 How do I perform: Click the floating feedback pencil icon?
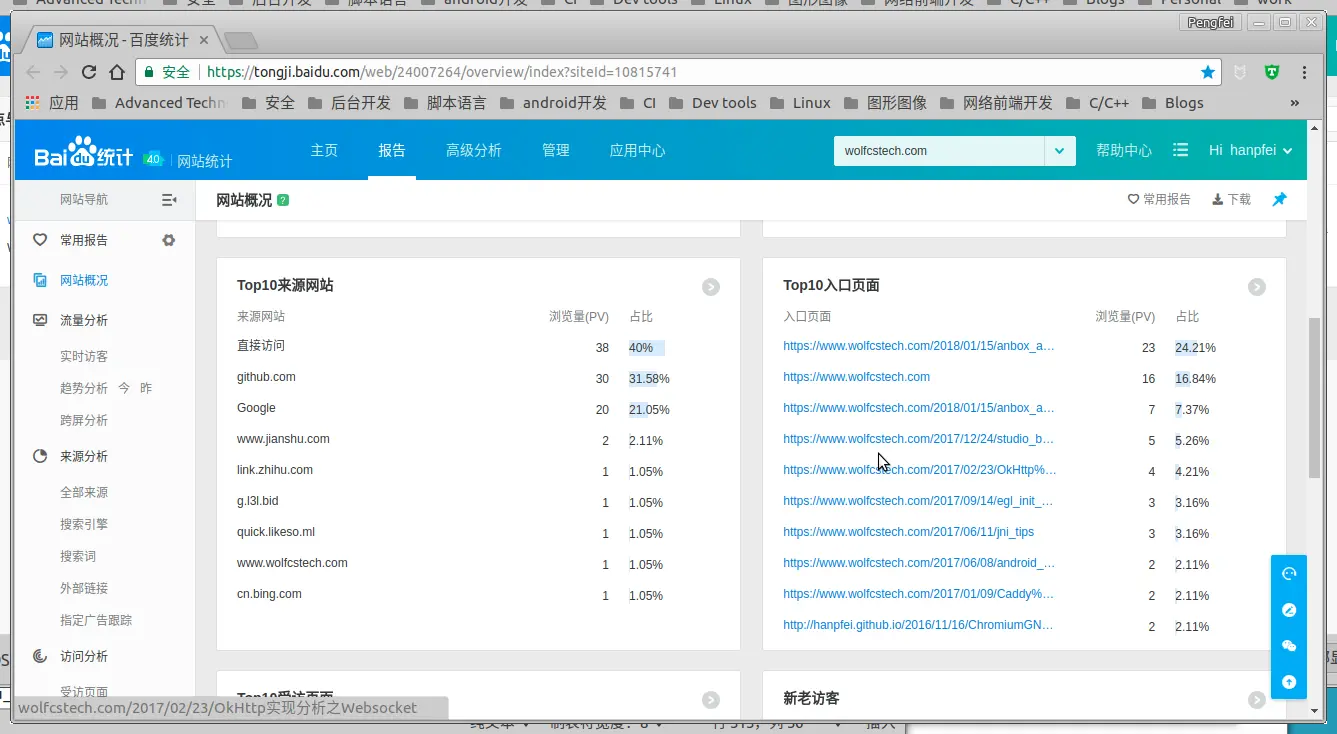1289,610
